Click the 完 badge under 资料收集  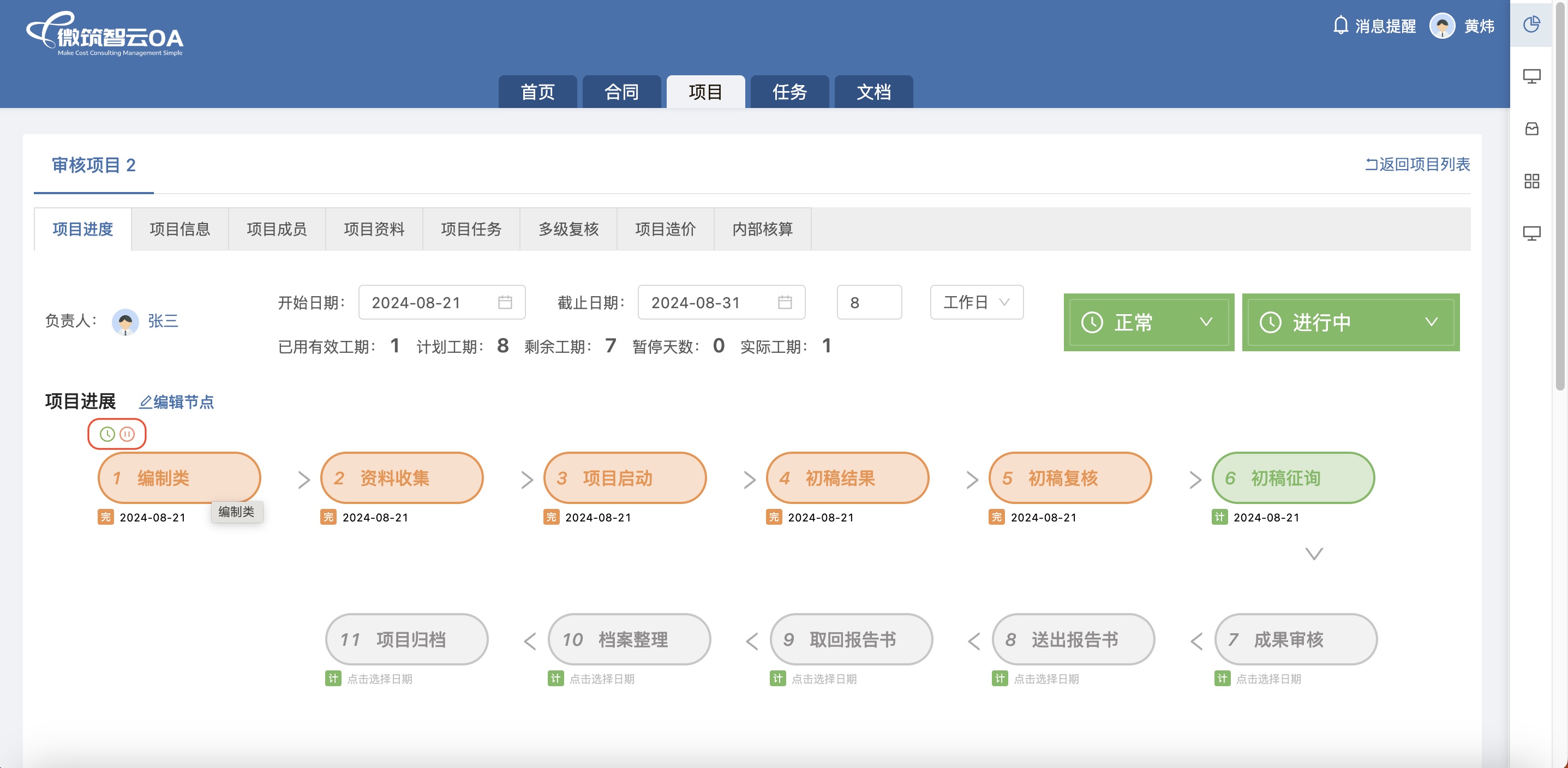click(328, 517)
